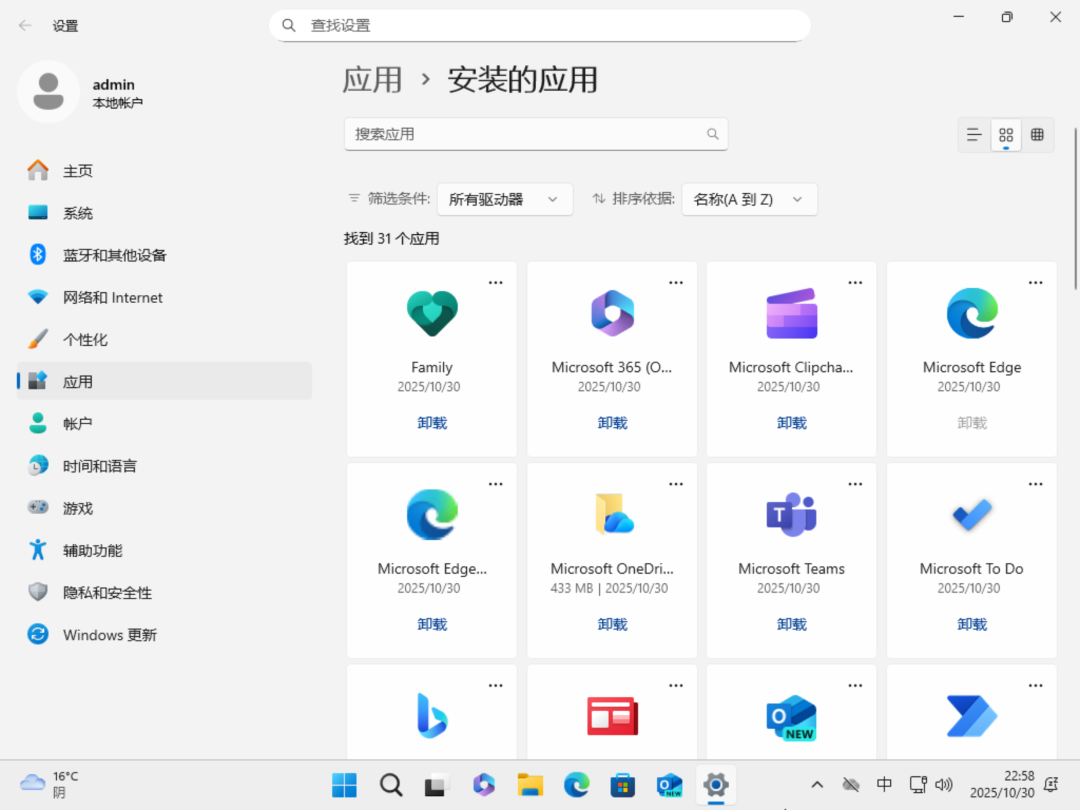Open 游戏 settings
Image resolution: width=1080 pixels, height=810 pixels.
click(x=165, y=508)
